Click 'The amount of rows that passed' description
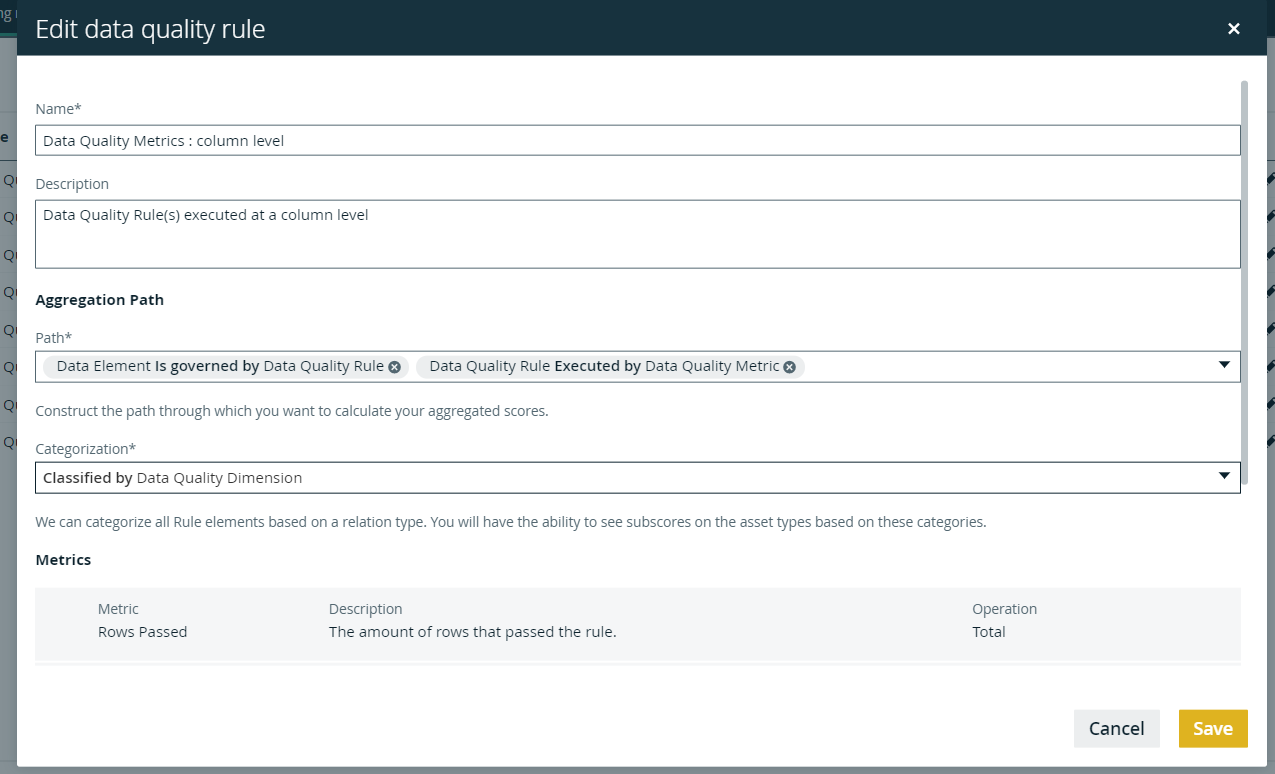The height and width of the screenshot is (774, 1275). pos(472,632)
